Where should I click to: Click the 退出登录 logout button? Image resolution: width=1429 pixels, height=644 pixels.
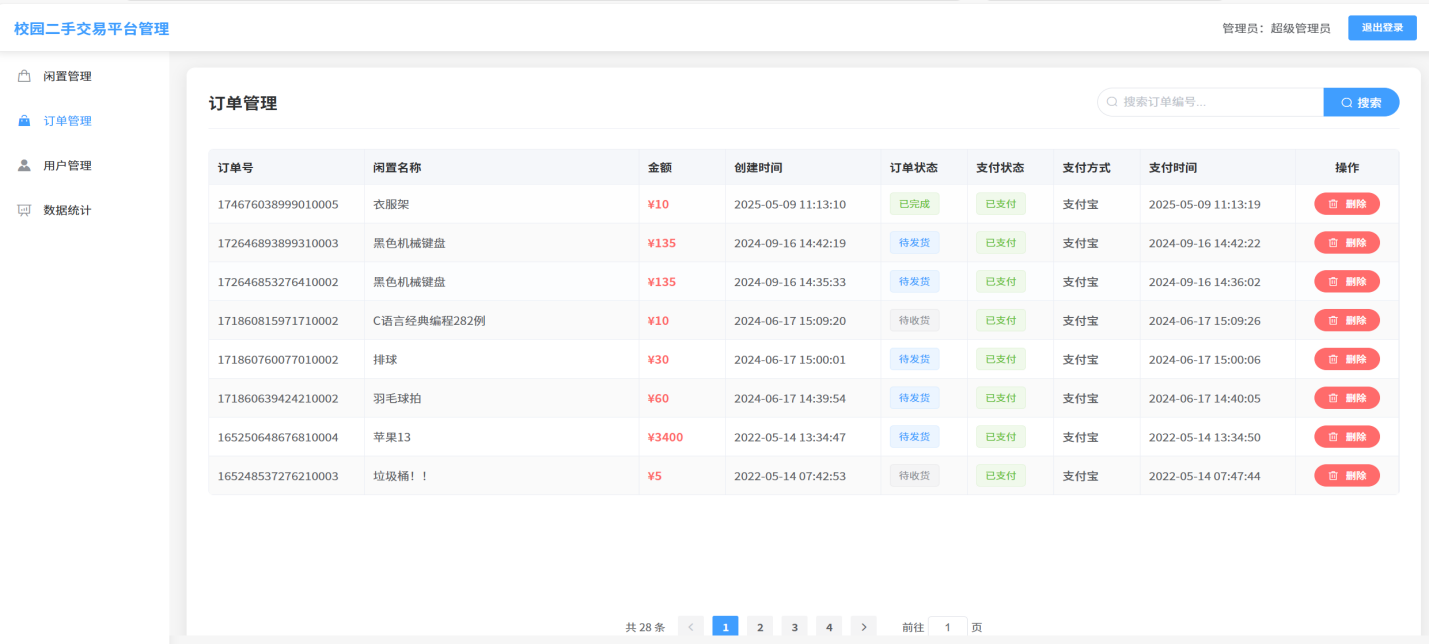[x=1382, y=28]
